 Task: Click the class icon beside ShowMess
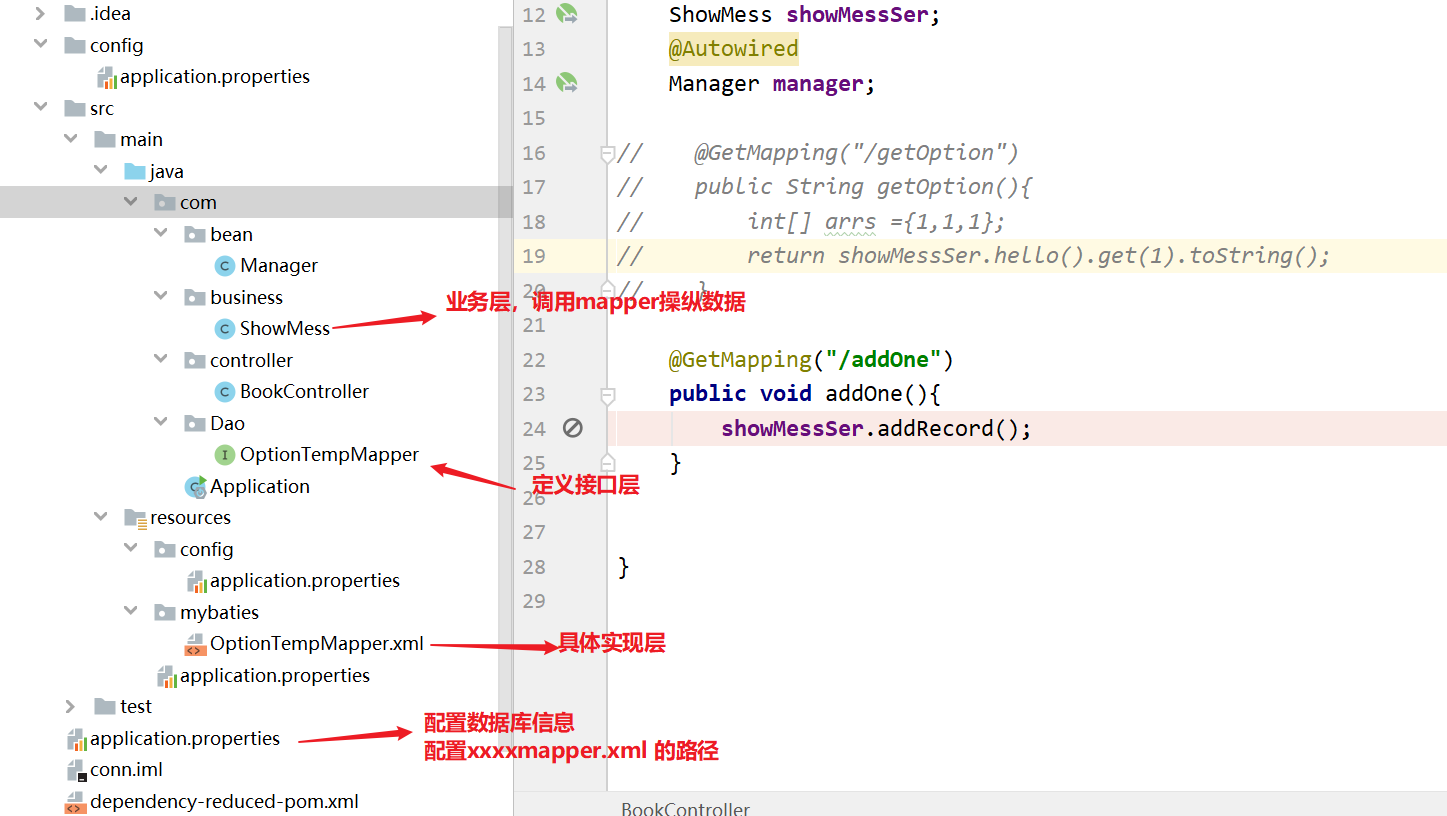click(x=224, y=328)
